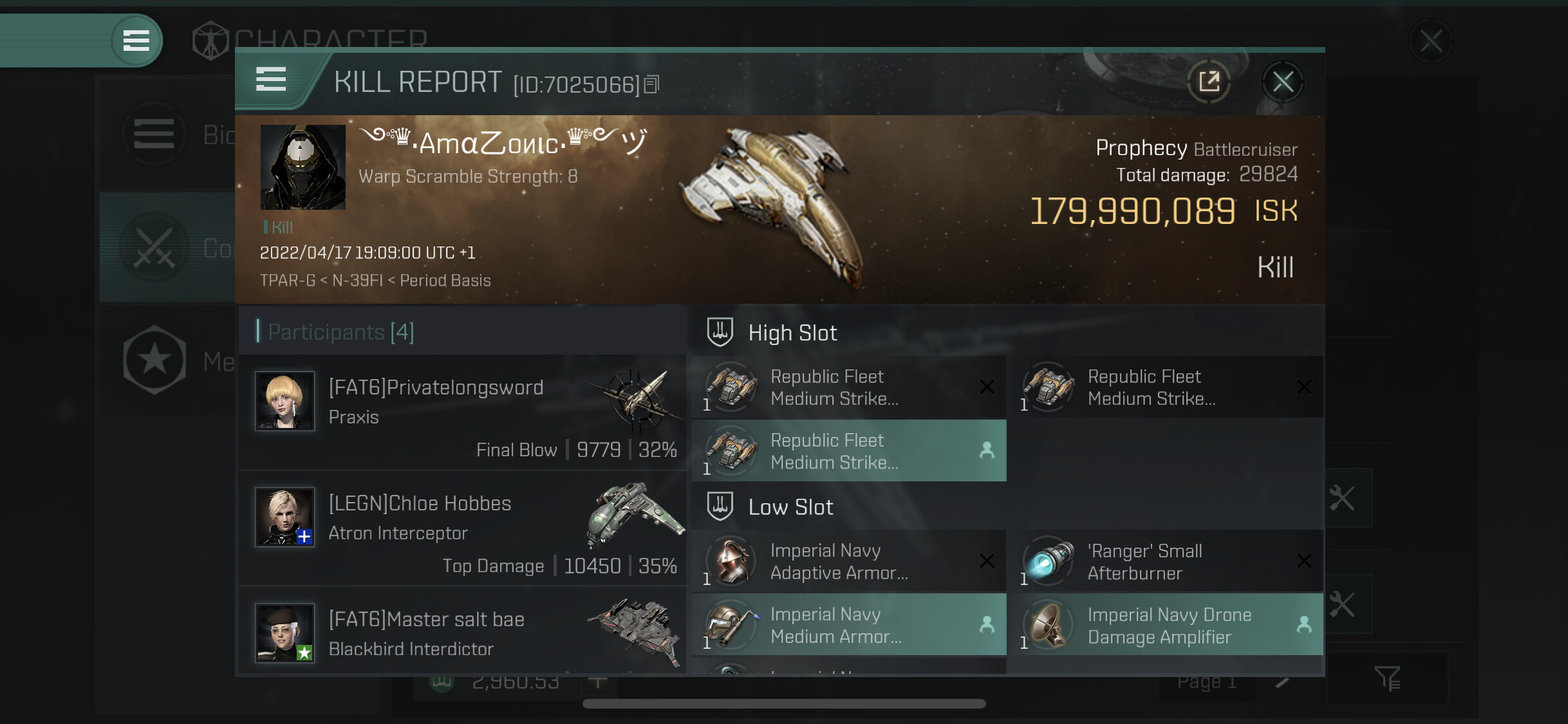Close the kill report window

pos(1282,82)
